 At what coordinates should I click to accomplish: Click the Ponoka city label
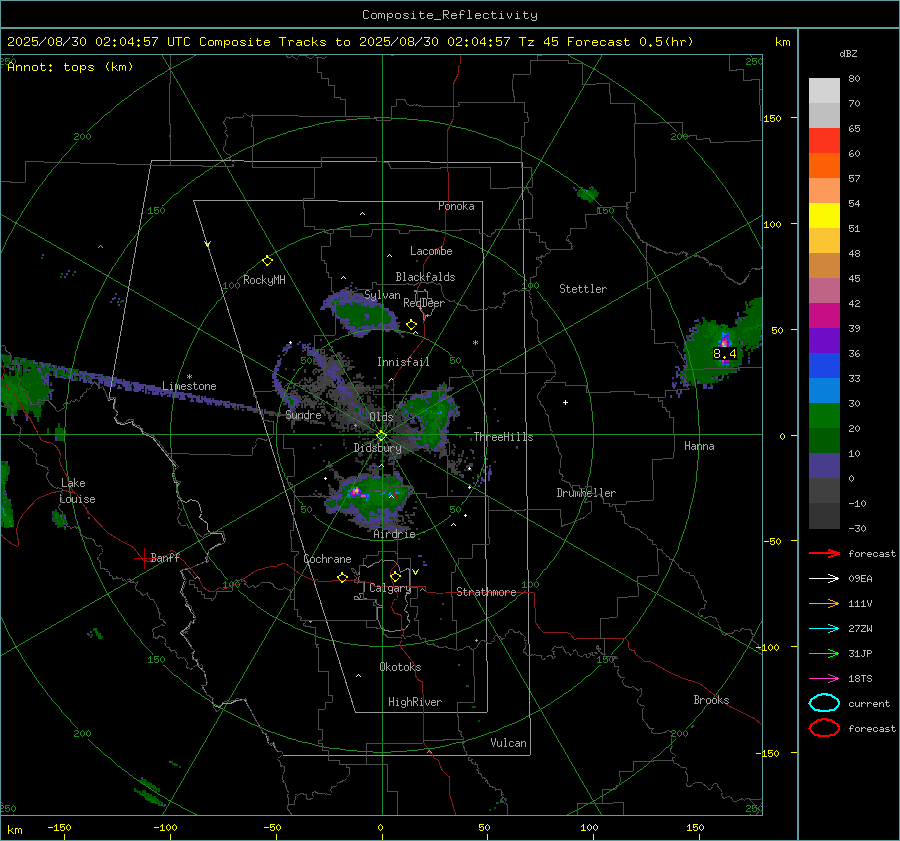tap(456, 206)
